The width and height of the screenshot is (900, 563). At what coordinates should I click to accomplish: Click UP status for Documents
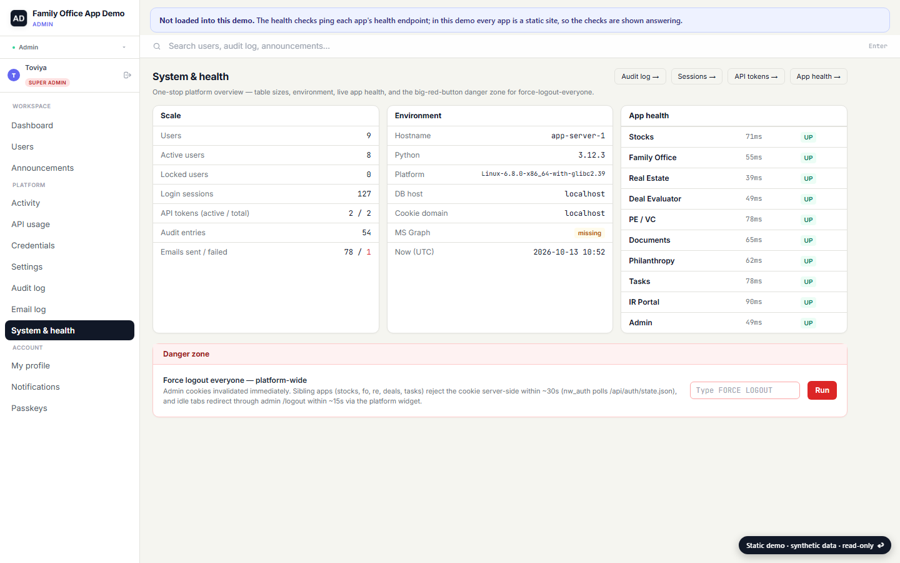tap(808, 240)
